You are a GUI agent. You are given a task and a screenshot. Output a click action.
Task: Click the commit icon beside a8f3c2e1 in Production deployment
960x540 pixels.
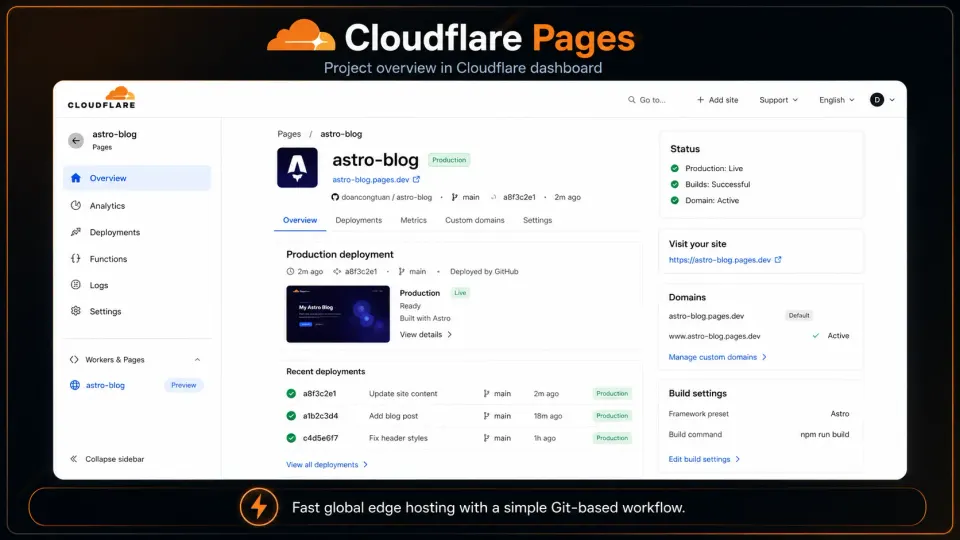337,271
